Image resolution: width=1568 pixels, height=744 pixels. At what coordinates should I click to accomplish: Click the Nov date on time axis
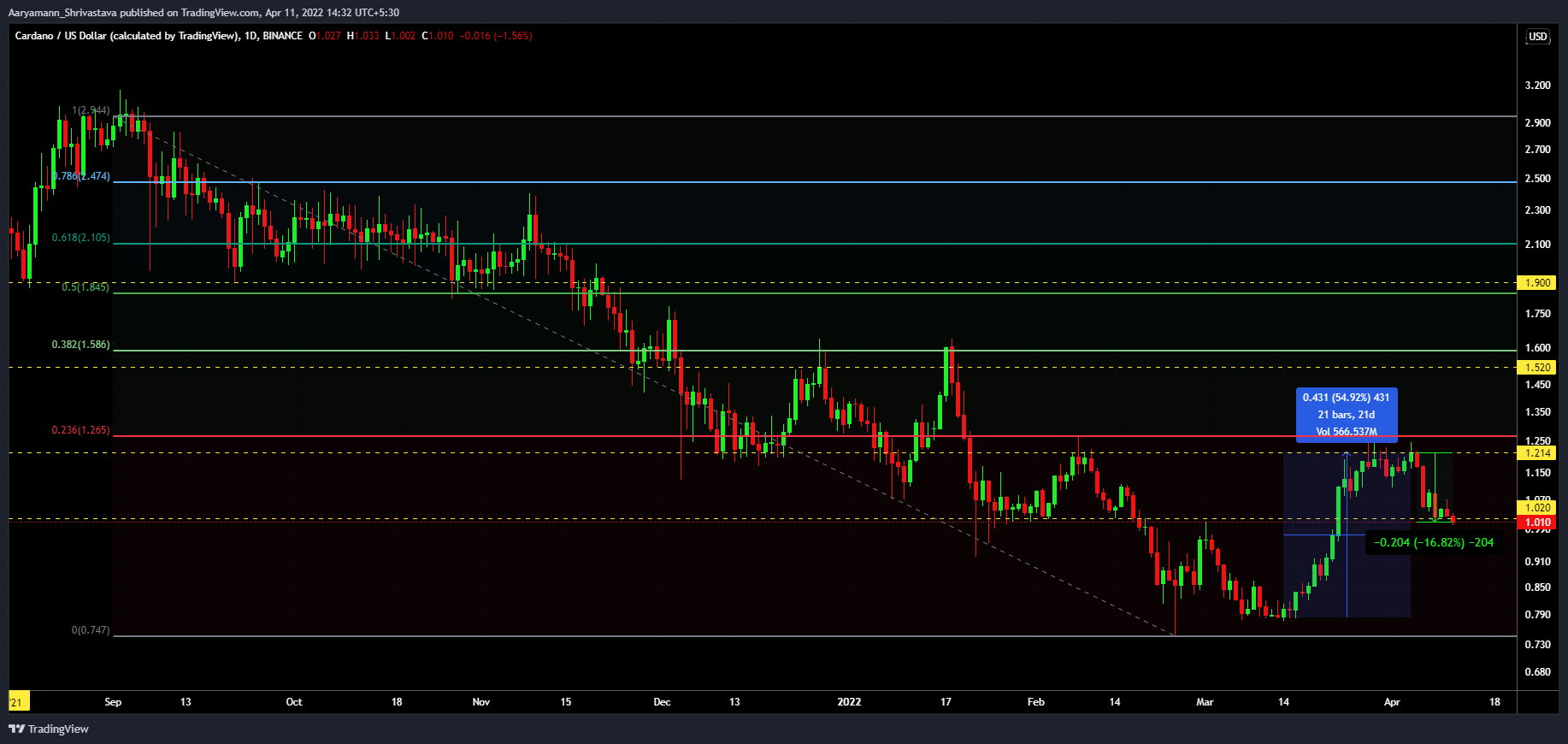(x=481, y=702)
